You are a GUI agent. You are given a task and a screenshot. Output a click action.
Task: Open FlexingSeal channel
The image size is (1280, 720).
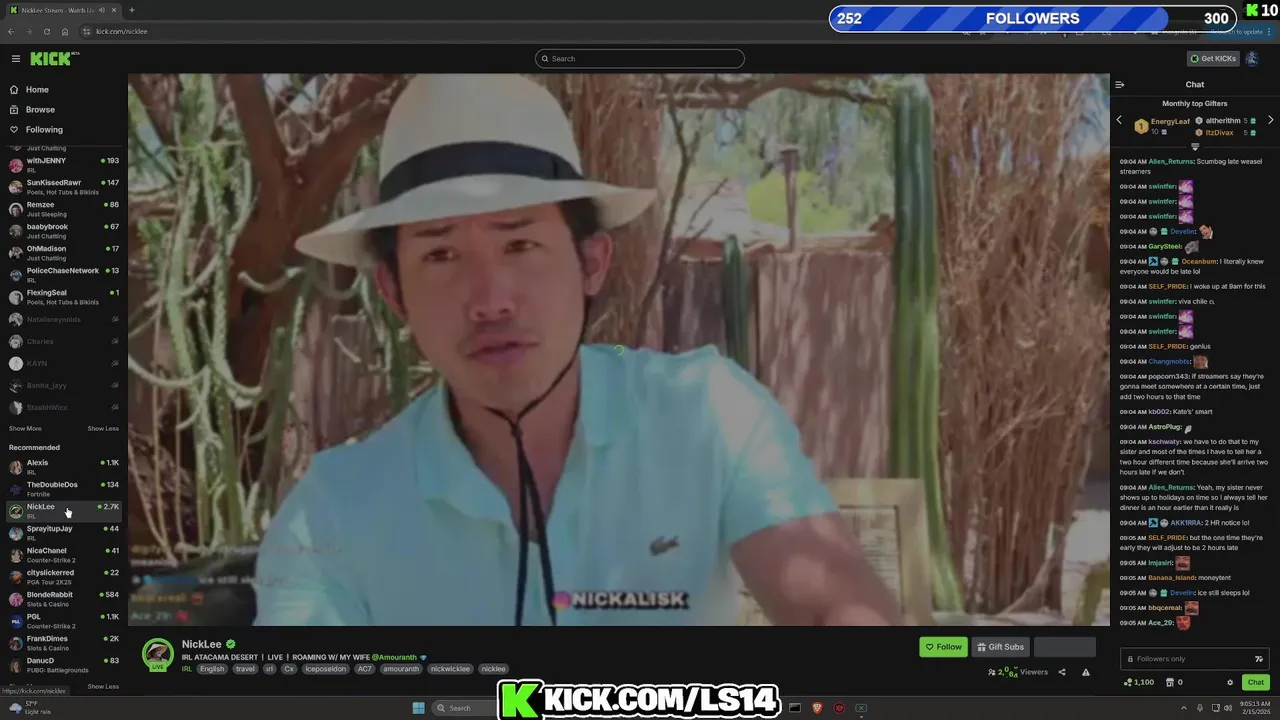[x=64, y=297]
